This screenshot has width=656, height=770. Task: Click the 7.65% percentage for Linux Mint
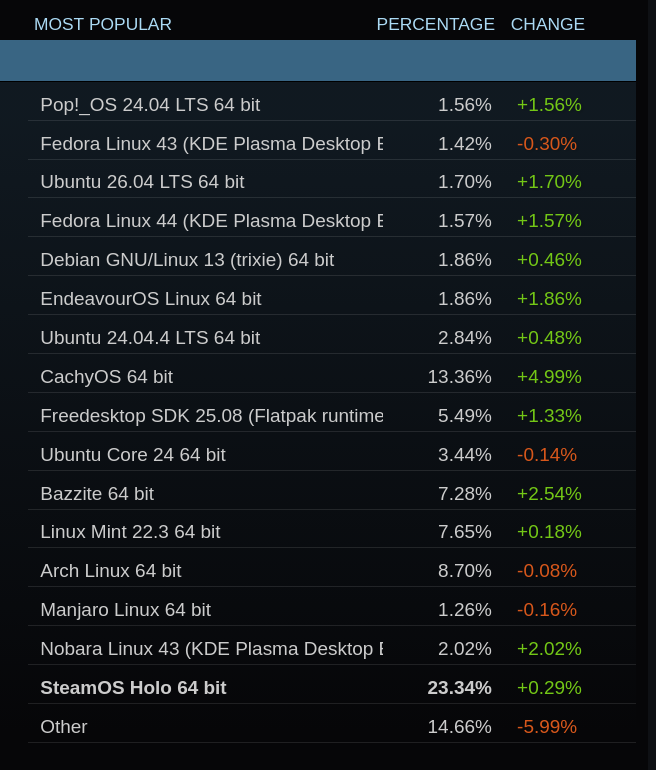click(465, 532)
